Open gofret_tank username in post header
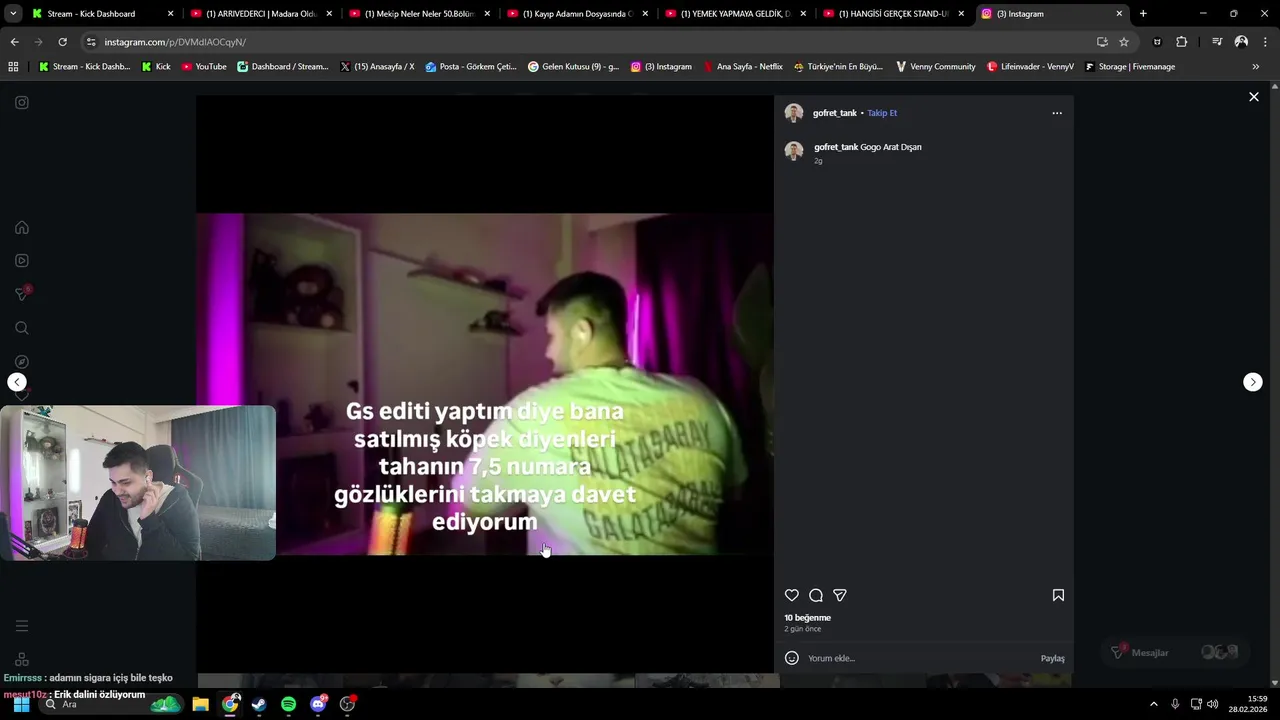The height and width of the screenshot is (720, 1280). pyautogui.click(x=835, y=113)
